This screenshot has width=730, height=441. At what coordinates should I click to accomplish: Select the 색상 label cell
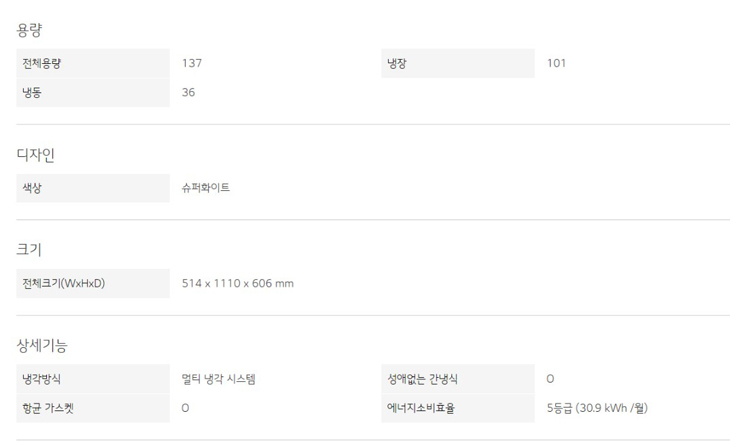(93, 187)
